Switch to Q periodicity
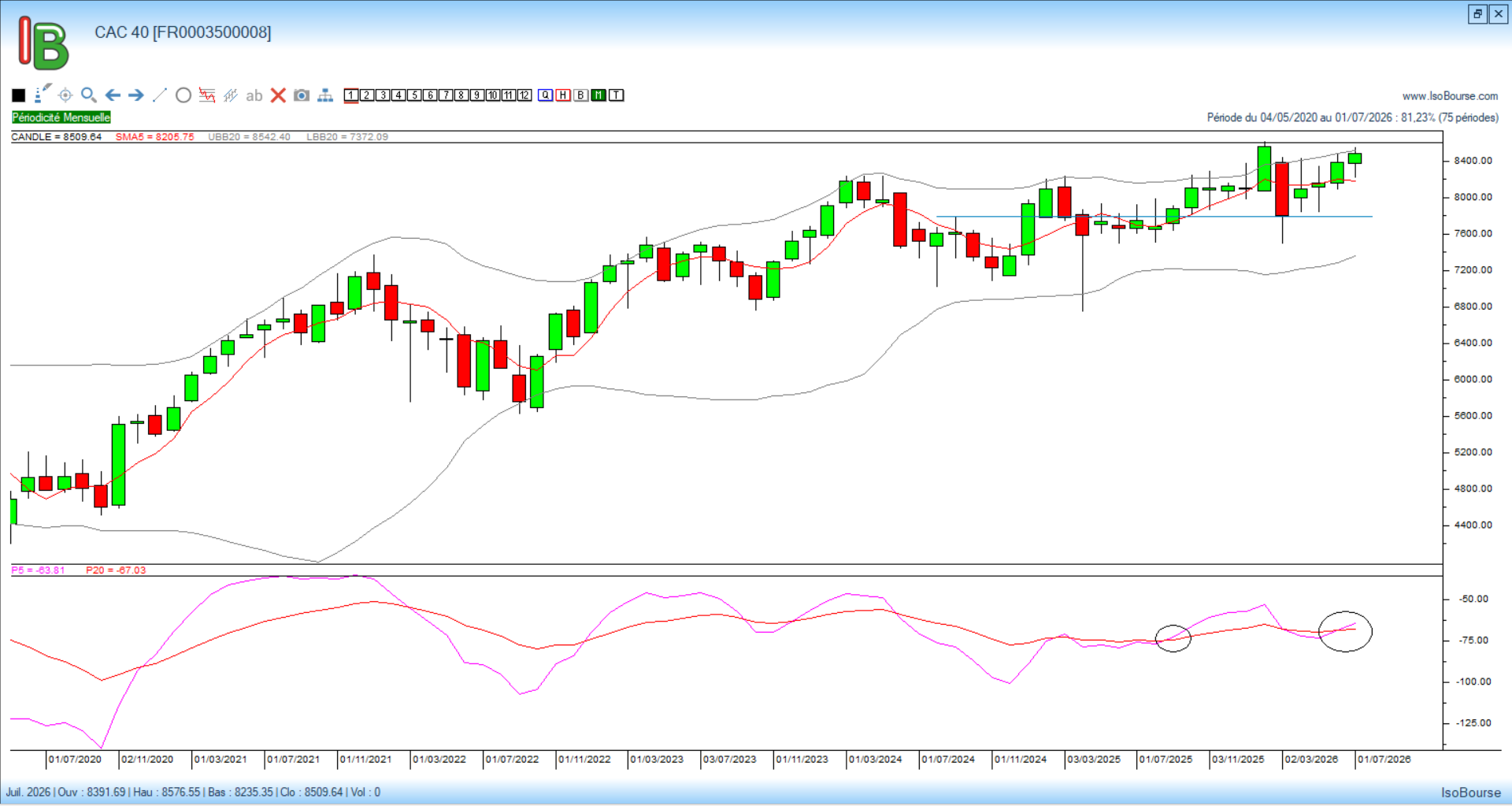The height and width of the screenshot is (806, 1512). click(546, 95)
